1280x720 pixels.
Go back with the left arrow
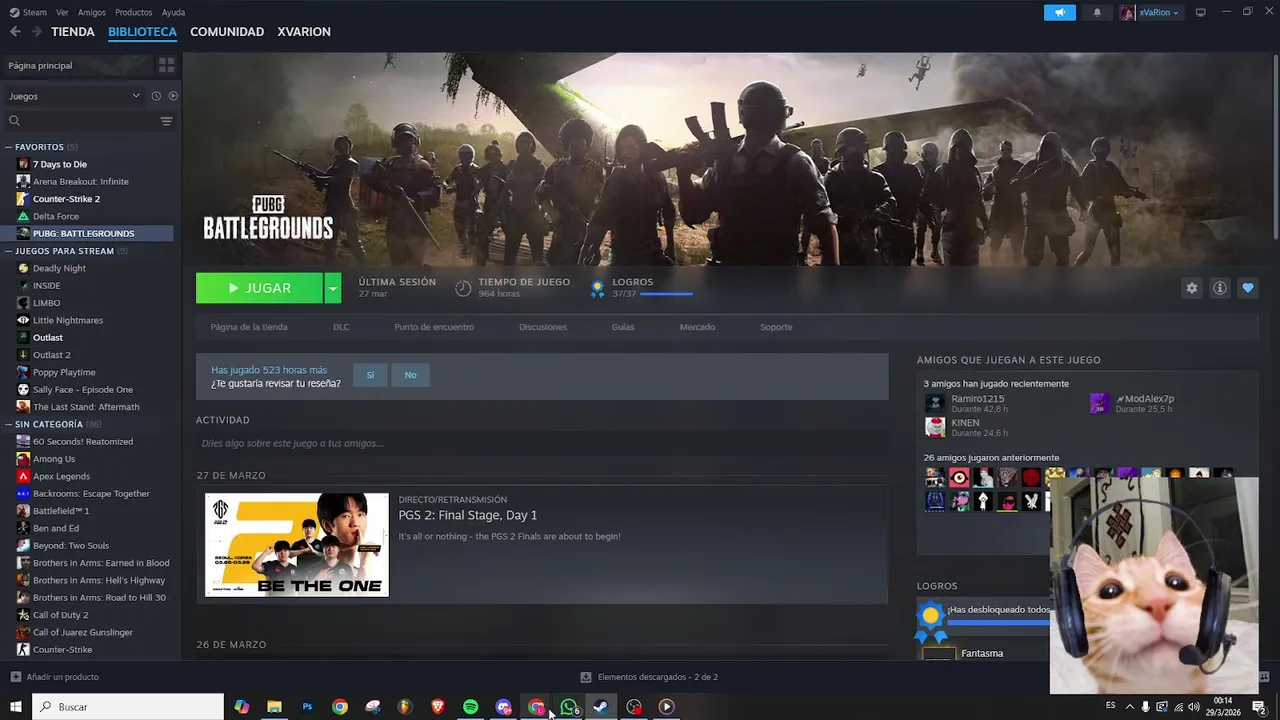pyautogui.click(x=15, y=32)
